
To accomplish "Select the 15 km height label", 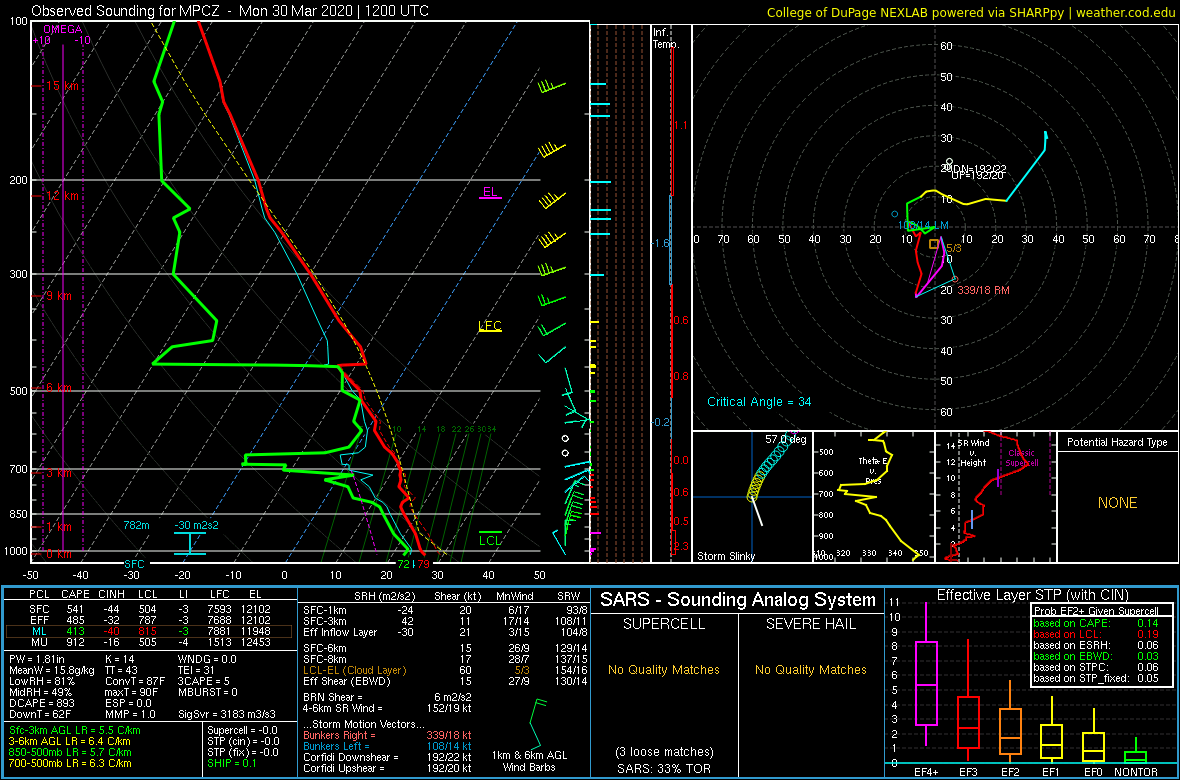I will [x=62, y=86].
